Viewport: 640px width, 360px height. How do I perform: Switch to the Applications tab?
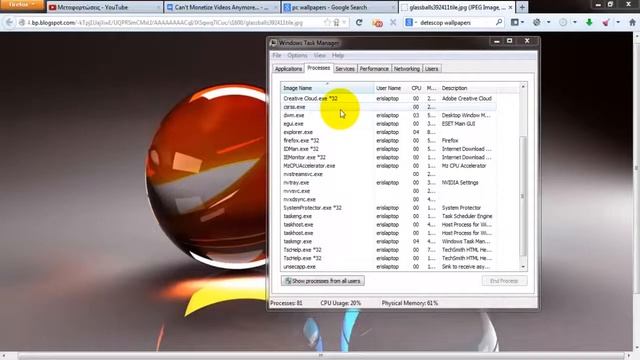pos(288,69)
